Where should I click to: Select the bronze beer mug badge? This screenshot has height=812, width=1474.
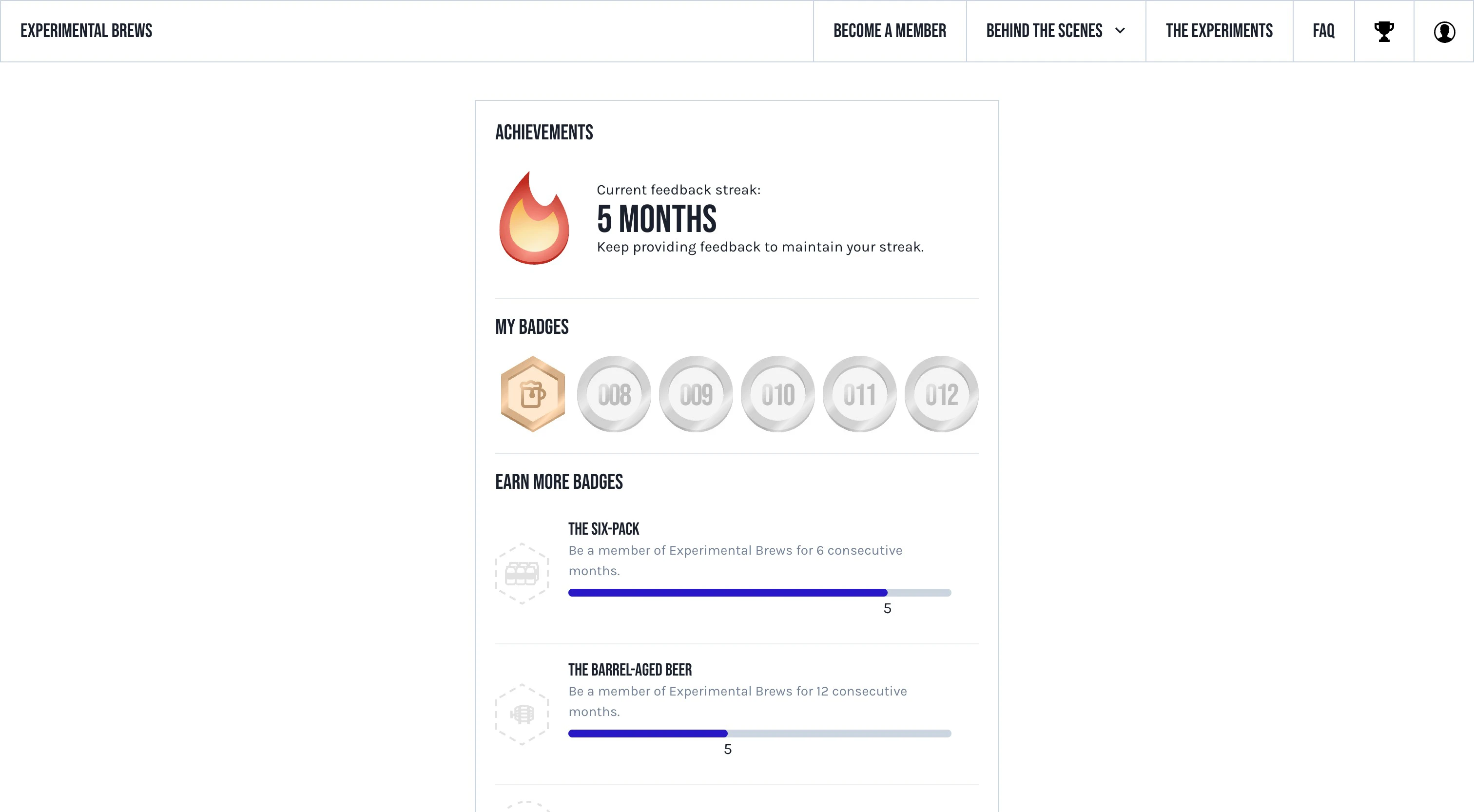click(x=532, y=393)
